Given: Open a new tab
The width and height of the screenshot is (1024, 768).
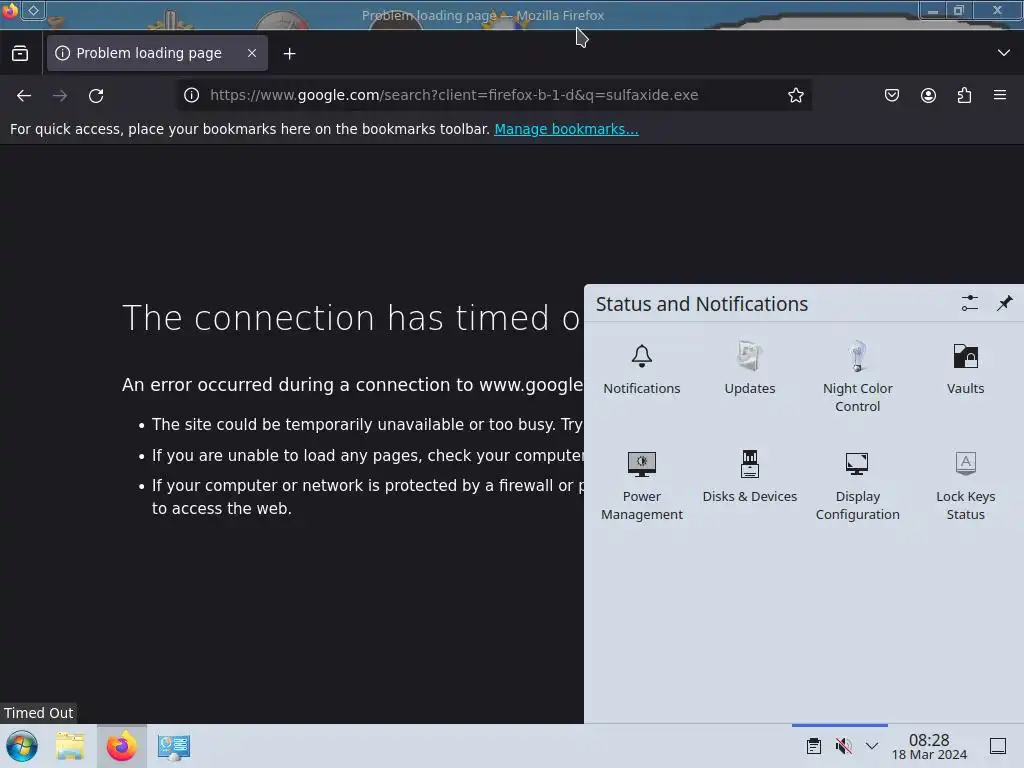Looking at the screenshot, I should pos(289,54).
